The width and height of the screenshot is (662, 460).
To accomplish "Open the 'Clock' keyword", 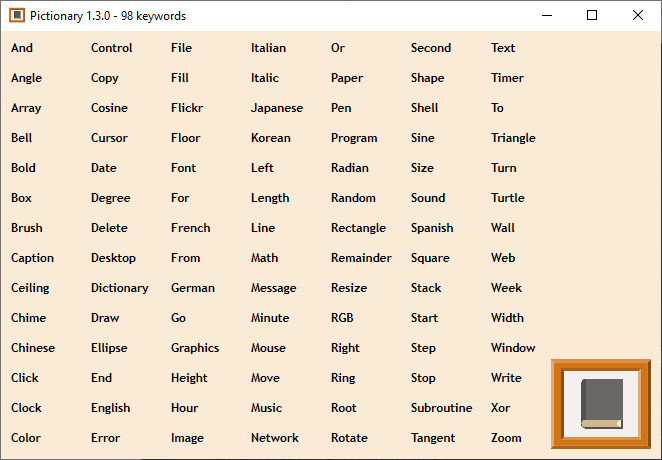I will 27,408.
